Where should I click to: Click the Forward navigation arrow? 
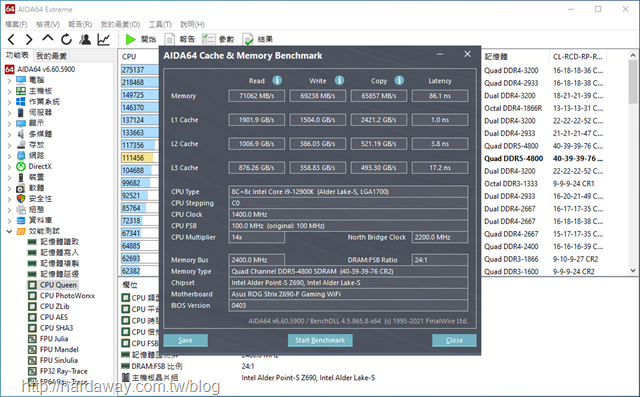pyautogui.click(x=29, y=39)
